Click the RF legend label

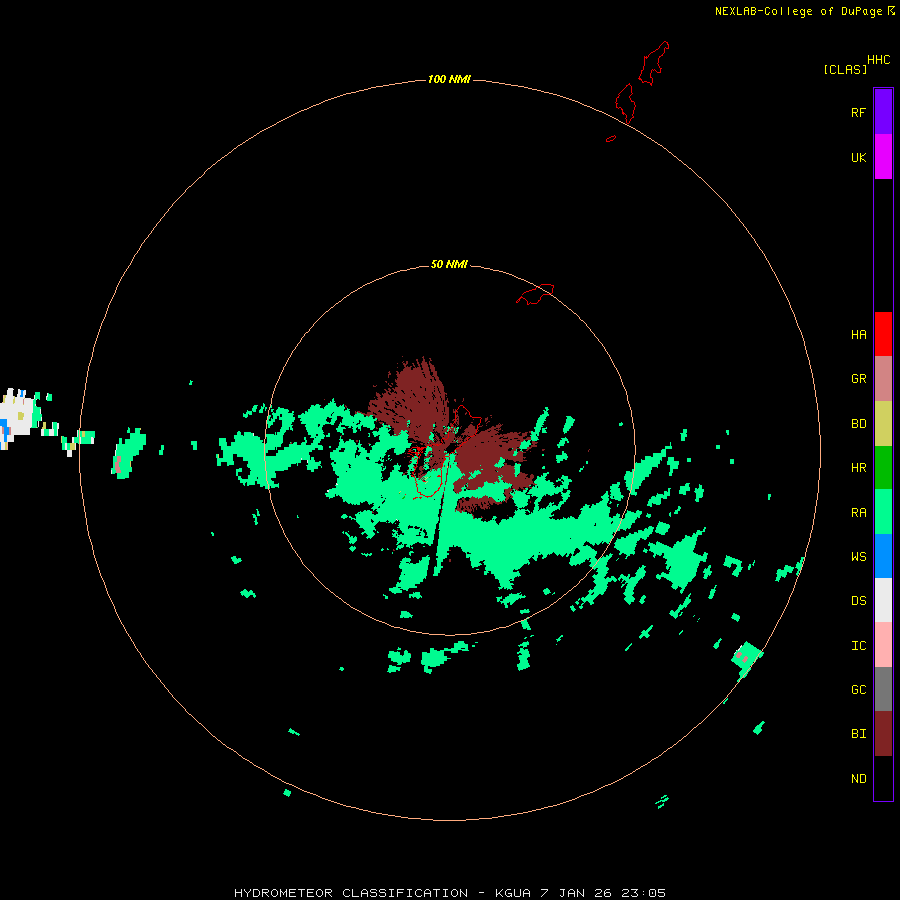coord(858,112)
